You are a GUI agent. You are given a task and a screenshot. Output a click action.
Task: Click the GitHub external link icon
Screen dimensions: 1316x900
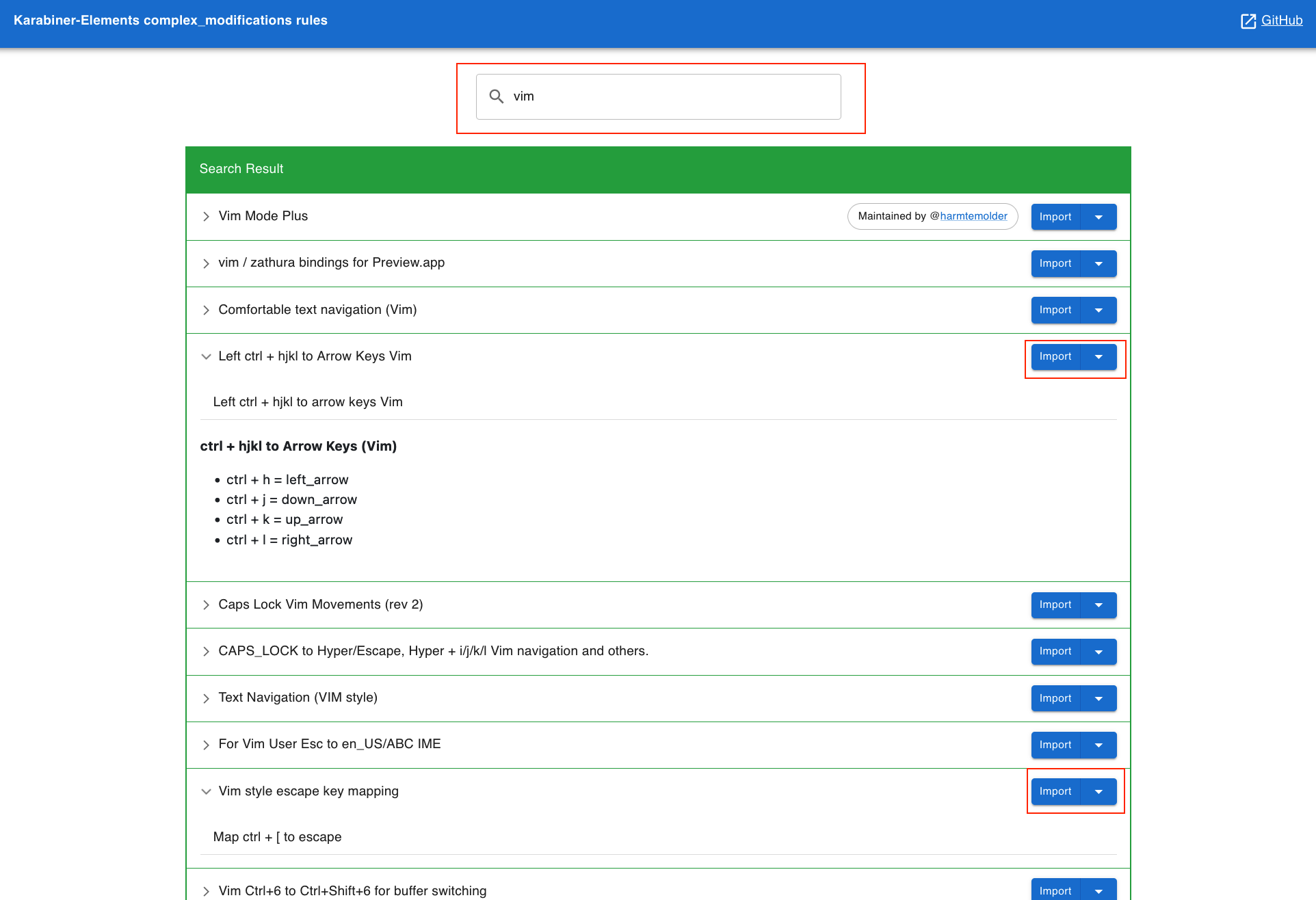[1248, 21]
